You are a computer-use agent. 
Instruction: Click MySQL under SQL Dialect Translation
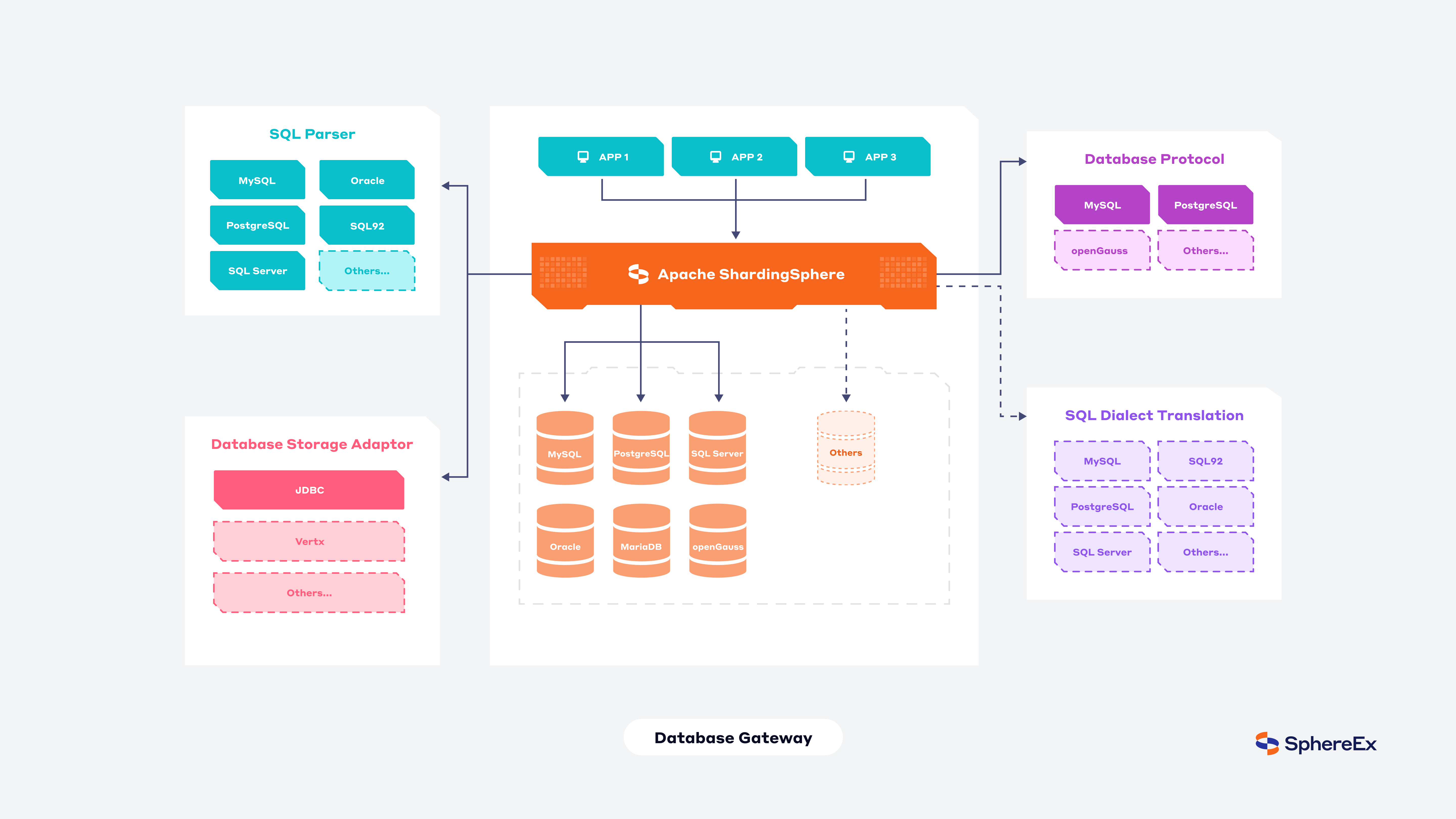1102,461
